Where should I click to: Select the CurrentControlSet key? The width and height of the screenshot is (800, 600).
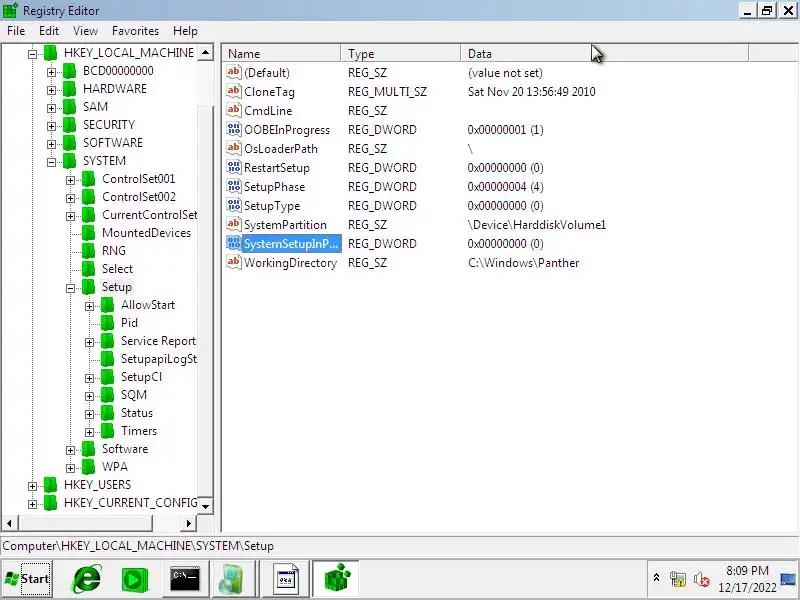[x=149, y=215]
